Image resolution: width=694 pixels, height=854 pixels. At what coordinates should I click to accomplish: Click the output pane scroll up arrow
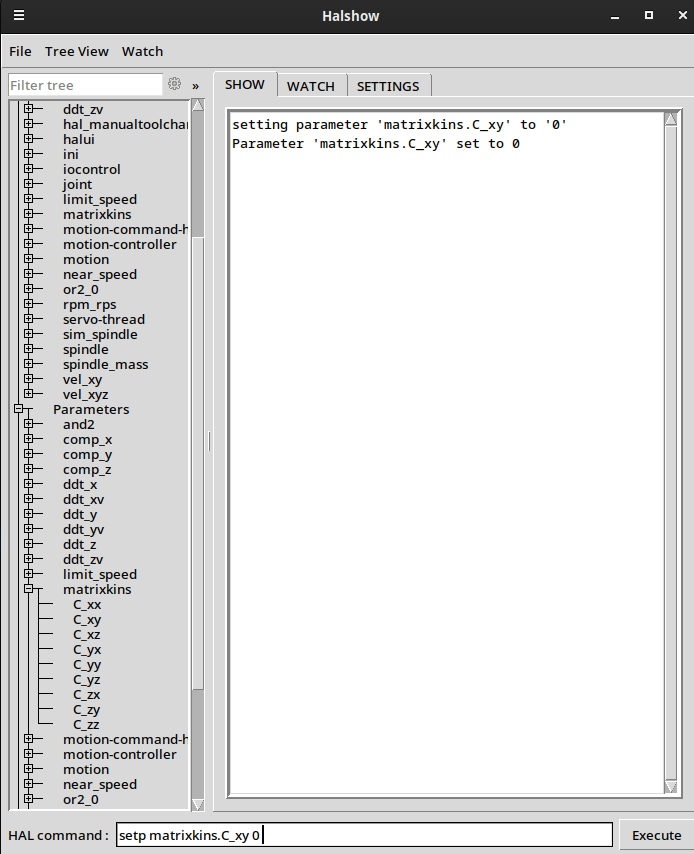click(x=671, y=120)
